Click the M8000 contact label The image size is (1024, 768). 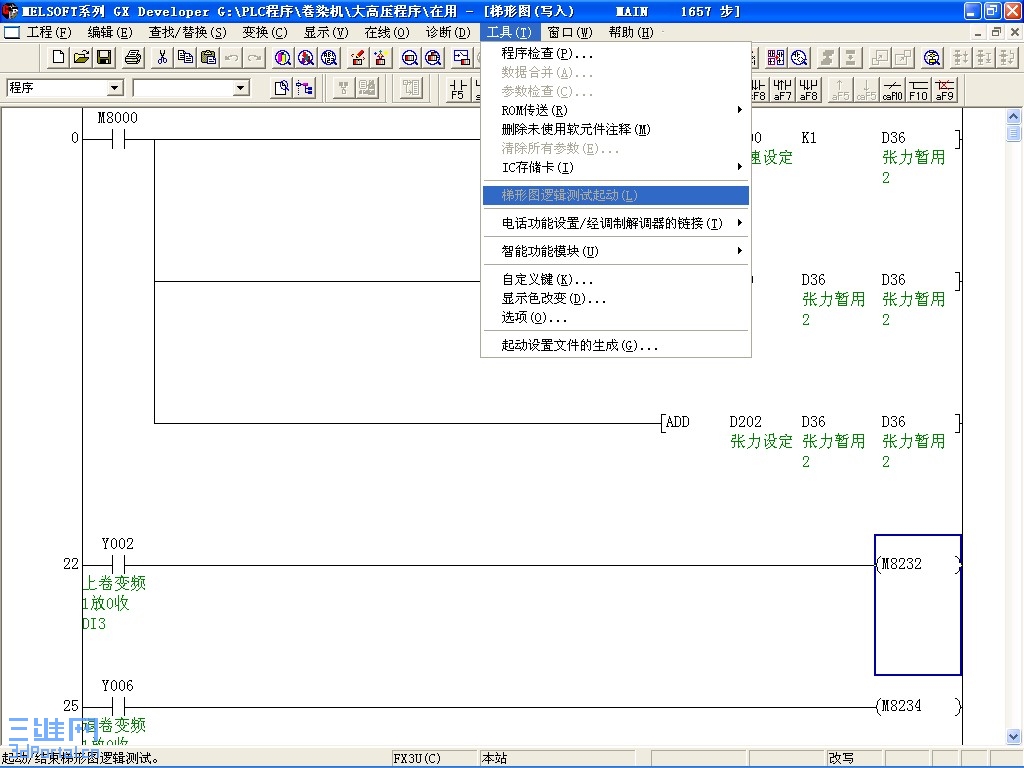pyautogui.click(x=118, y=118)
